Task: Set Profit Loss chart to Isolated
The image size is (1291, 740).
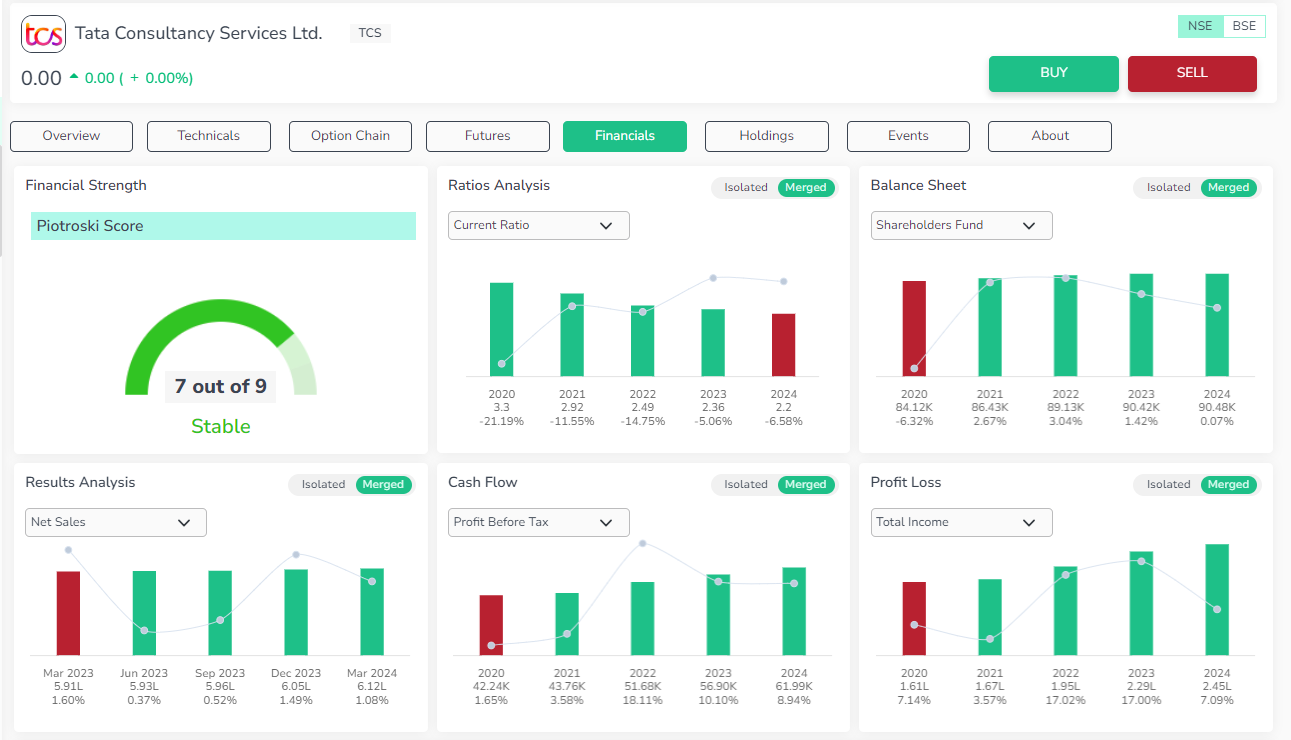Action: coord(1169,484)
